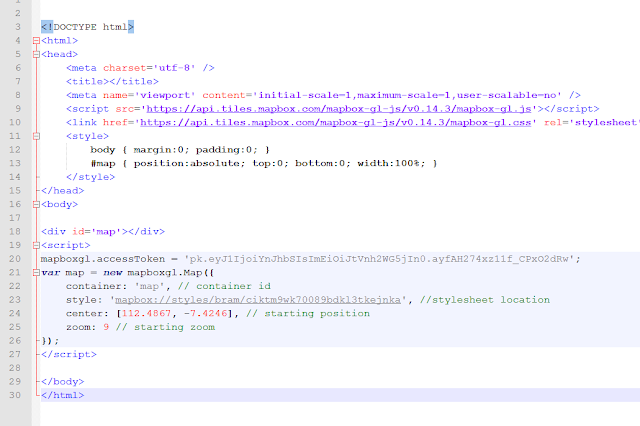Click line number 30 in the margin

click(15, 395)
